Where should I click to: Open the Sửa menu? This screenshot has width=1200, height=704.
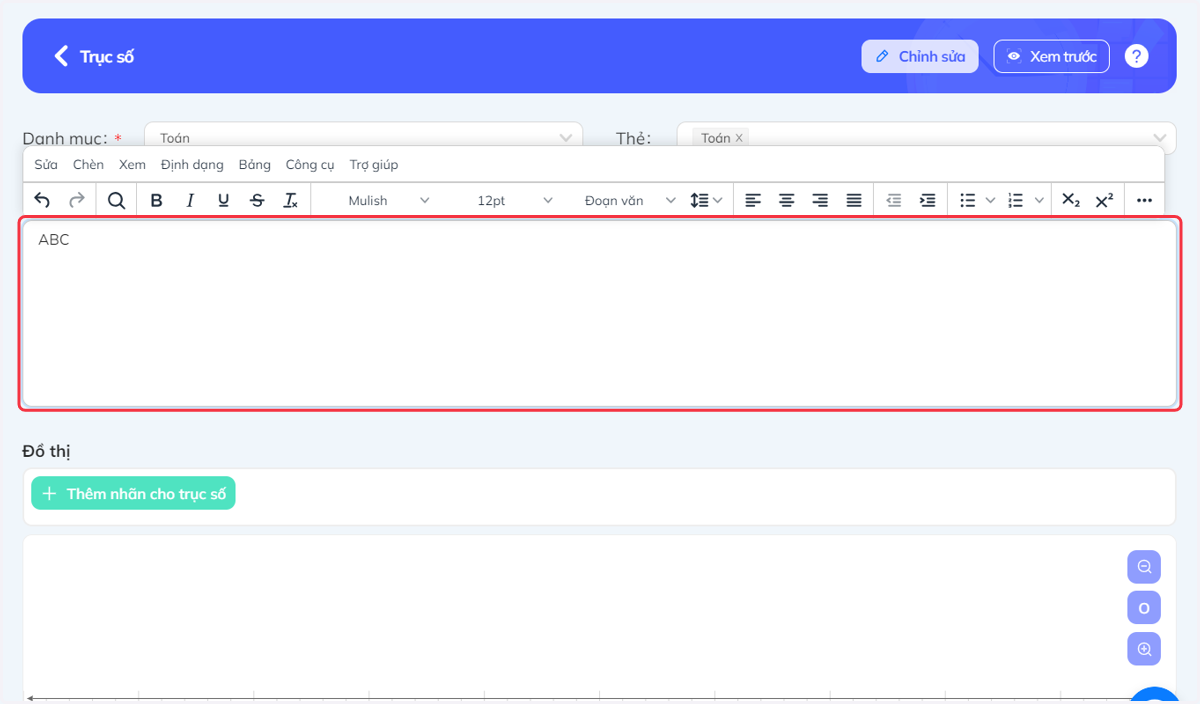tap(46, 165)
